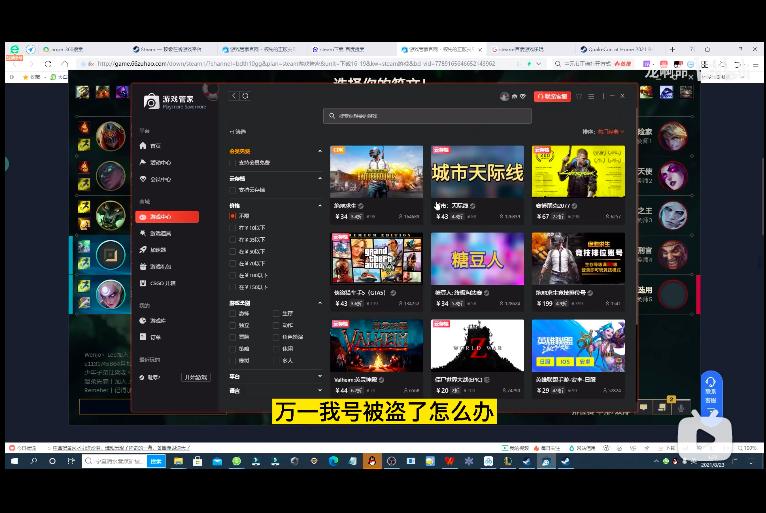Select the highlighted red game center entry
Viewport: 766px width, 513px height.
(x=167, y=216)
